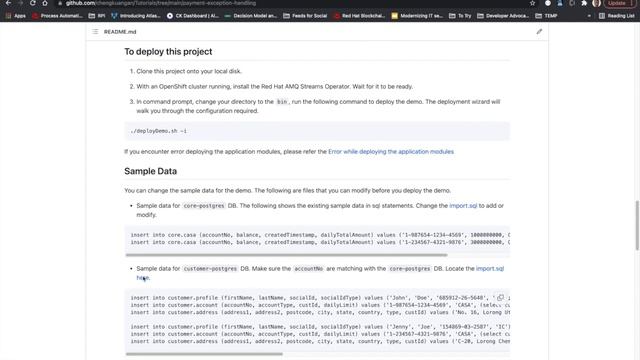Open the import.sql link for customer-postgres
This screenshot has height=360, width=640.
point(490,269)
